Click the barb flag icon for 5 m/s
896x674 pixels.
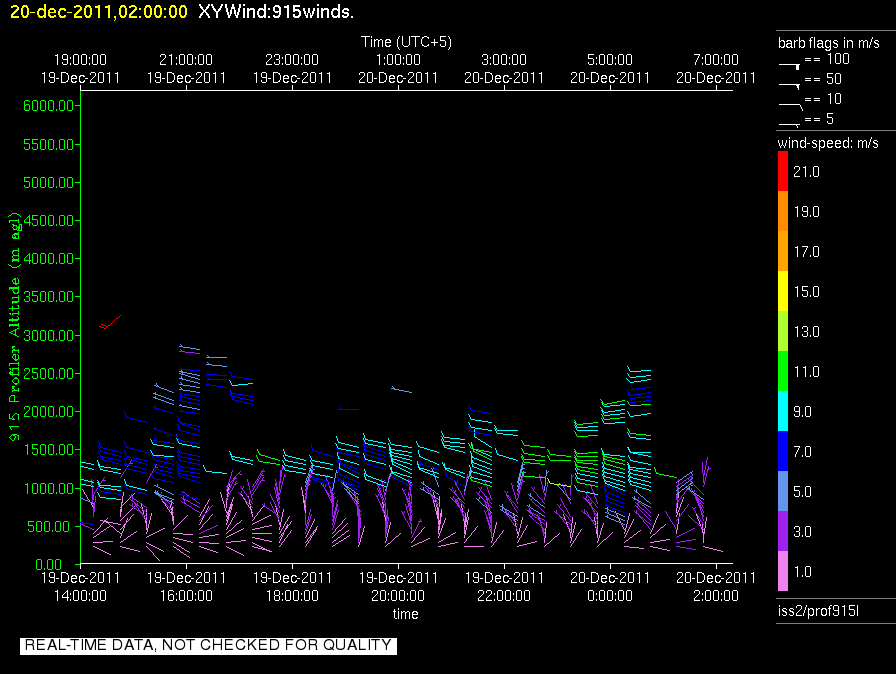pyautogui.click(x=789, y=125)
